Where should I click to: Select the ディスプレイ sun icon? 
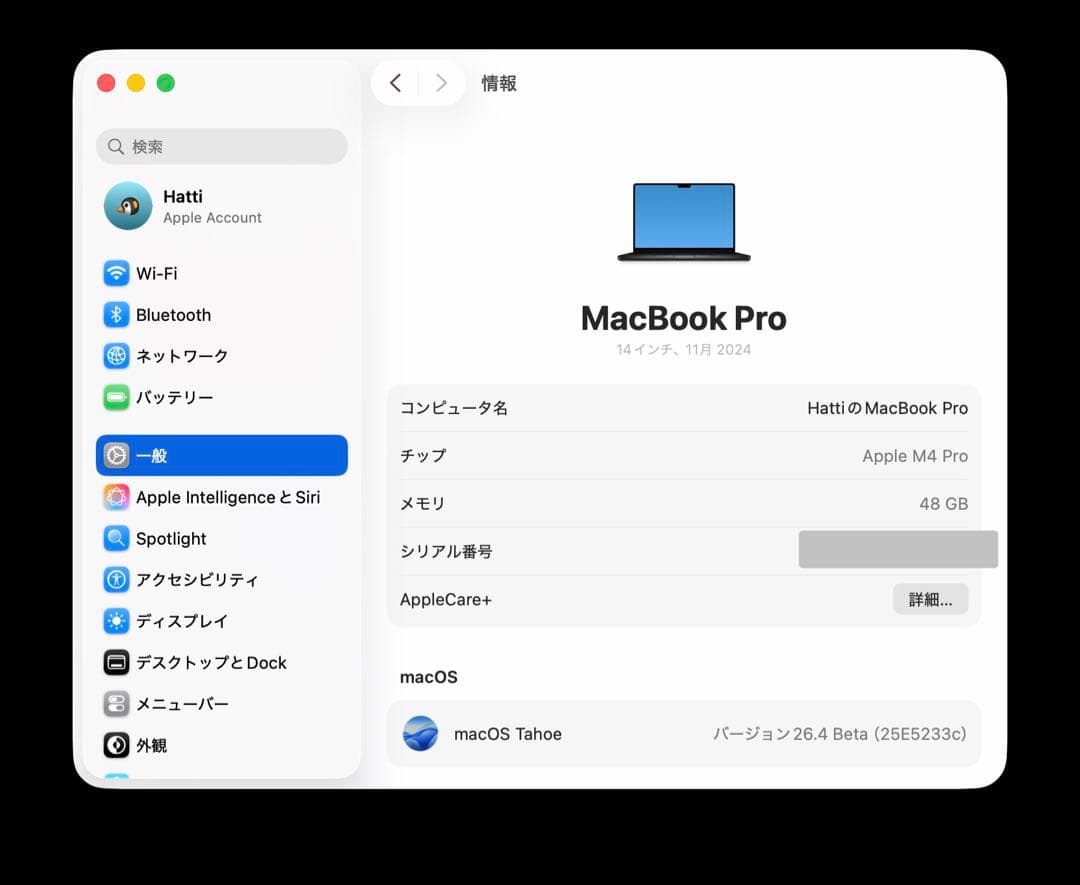pos(116,621)
